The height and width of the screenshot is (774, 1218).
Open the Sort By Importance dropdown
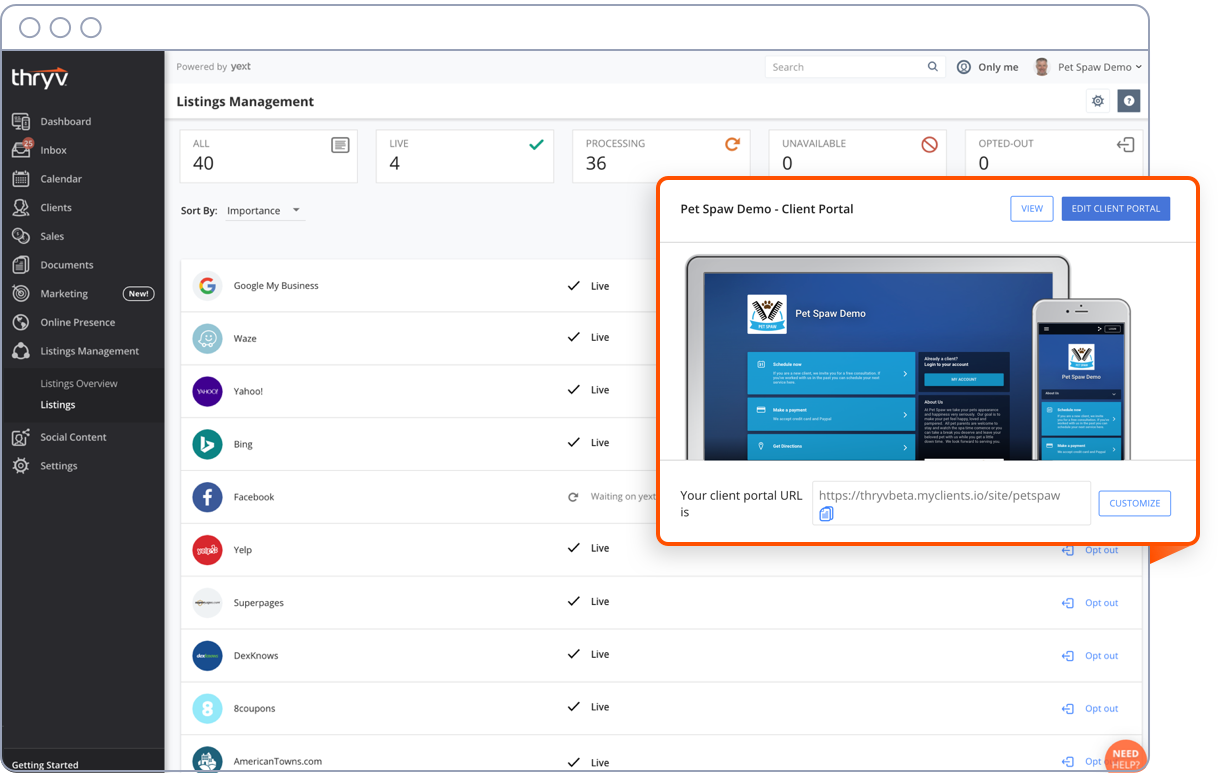[263, 211]
